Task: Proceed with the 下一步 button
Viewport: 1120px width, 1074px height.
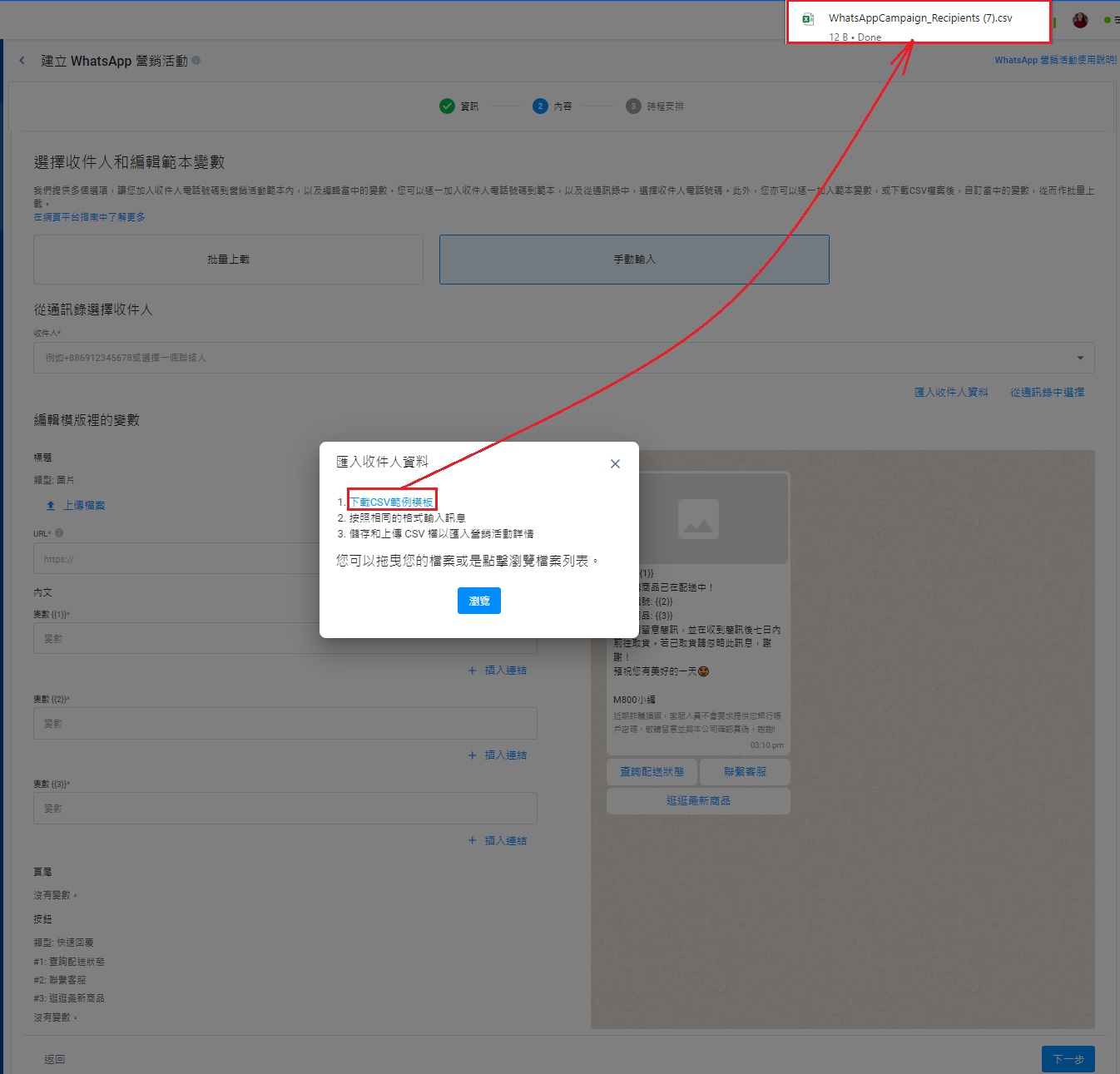Action: tap(1068, 1059)
